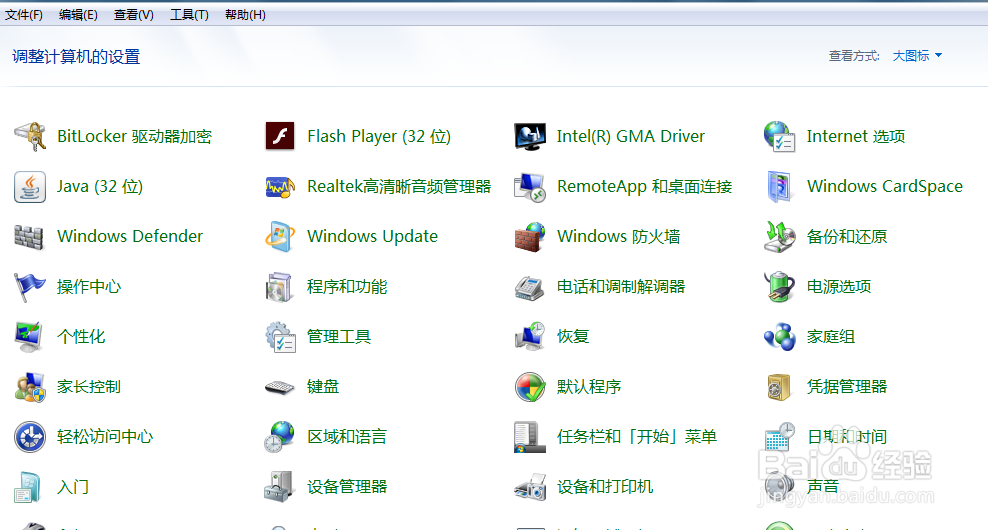Open the 轻松访问中心 text link
This screenshot has height=530, width=988.
[105, 437]
